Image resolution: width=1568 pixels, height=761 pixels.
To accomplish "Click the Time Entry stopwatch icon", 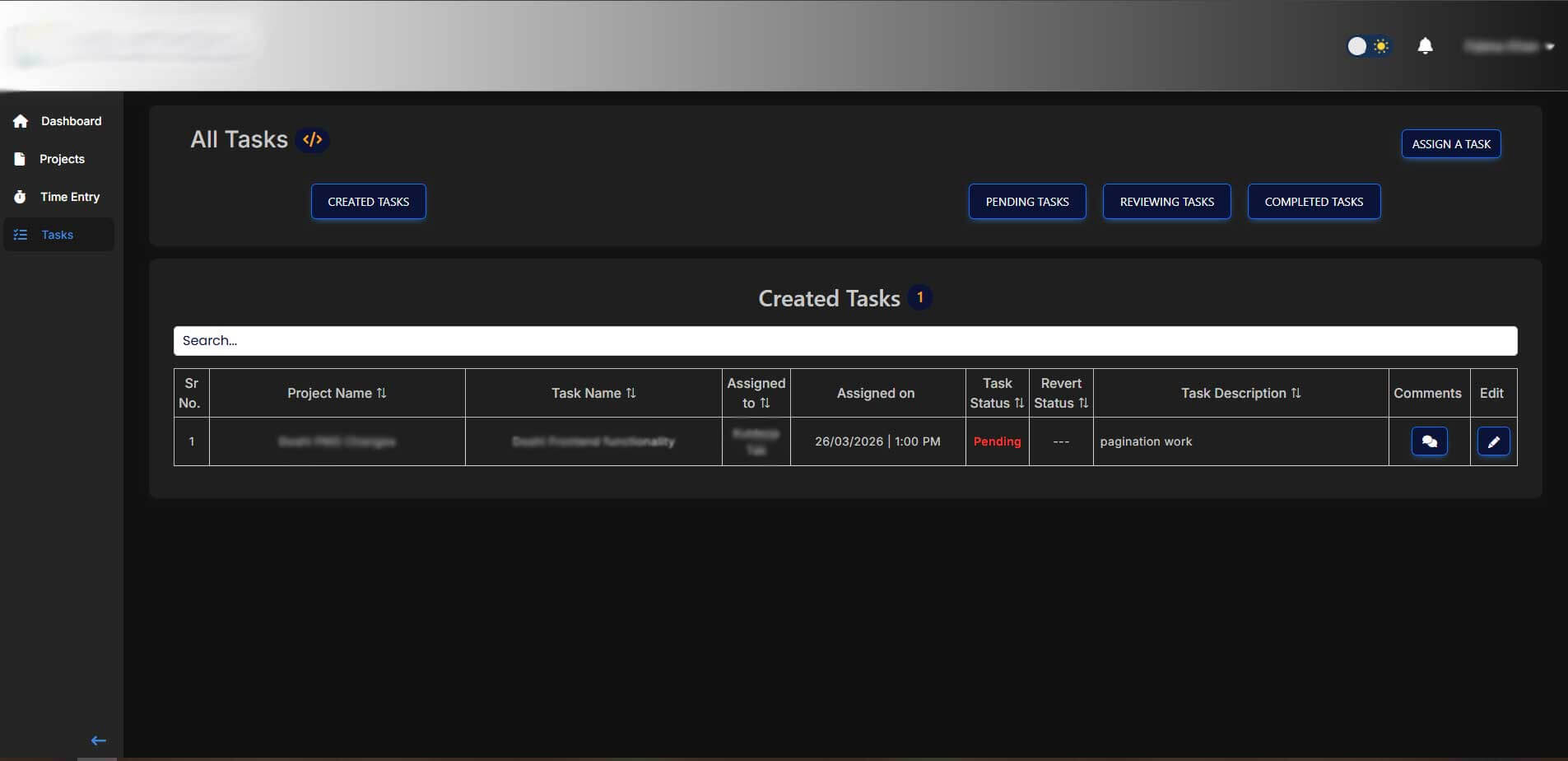I will click(x=20, y=197).
